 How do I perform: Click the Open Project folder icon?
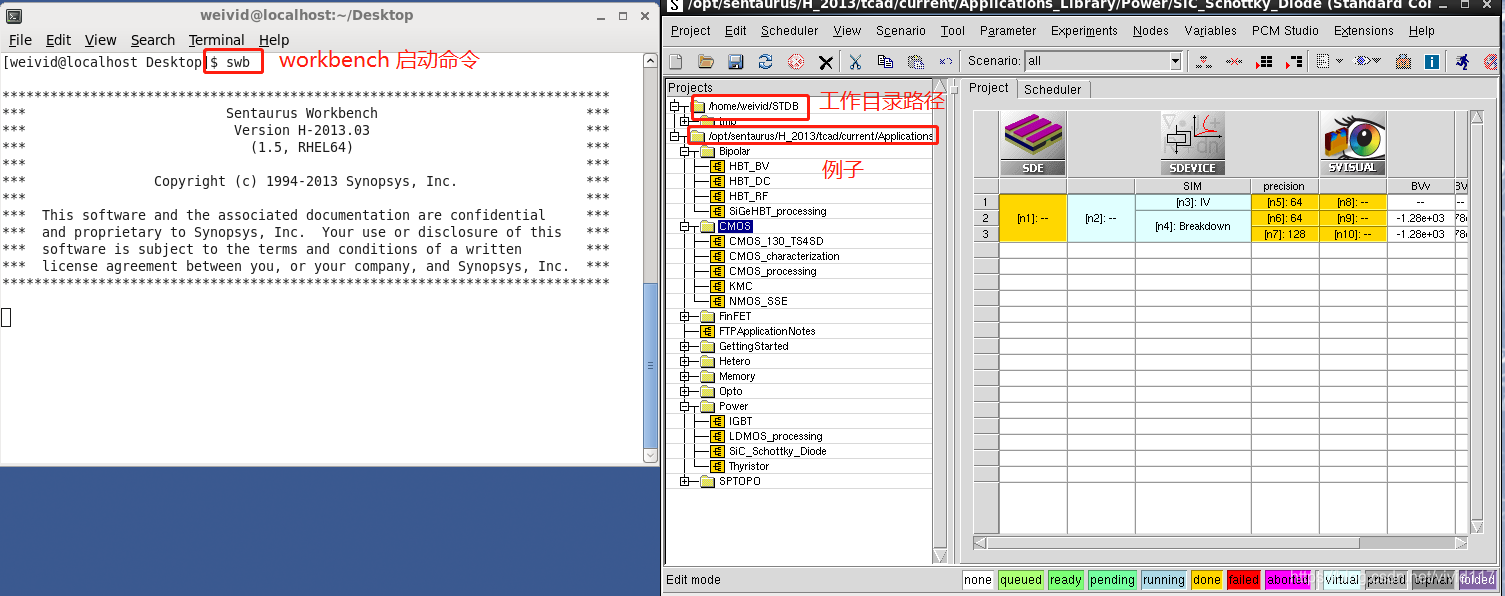point(706,62)
